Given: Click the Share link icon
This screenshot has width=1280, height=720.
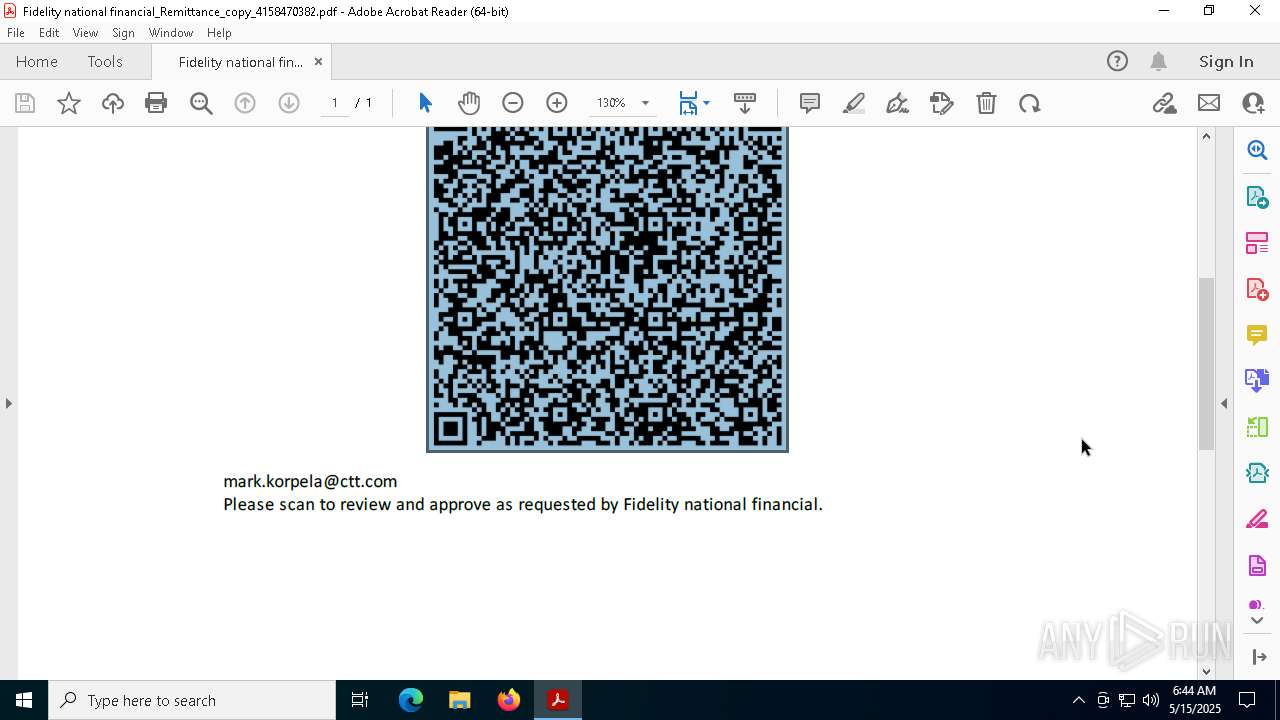Looking at the screenshot, I should click(x=1165, y=103).
